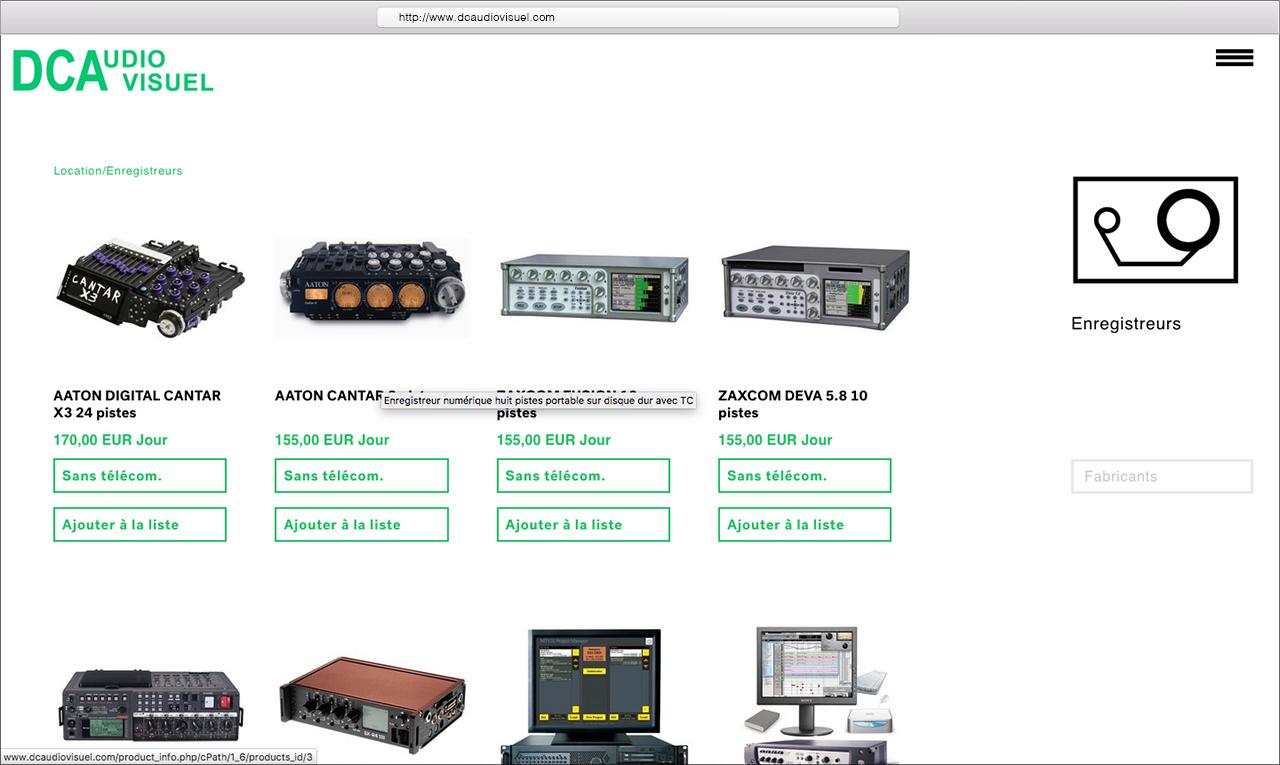Click Ajouter à la liste for Zaxcom Deva 5.8
Viewport: 1280px width, 765px height.
click(805, 525)
